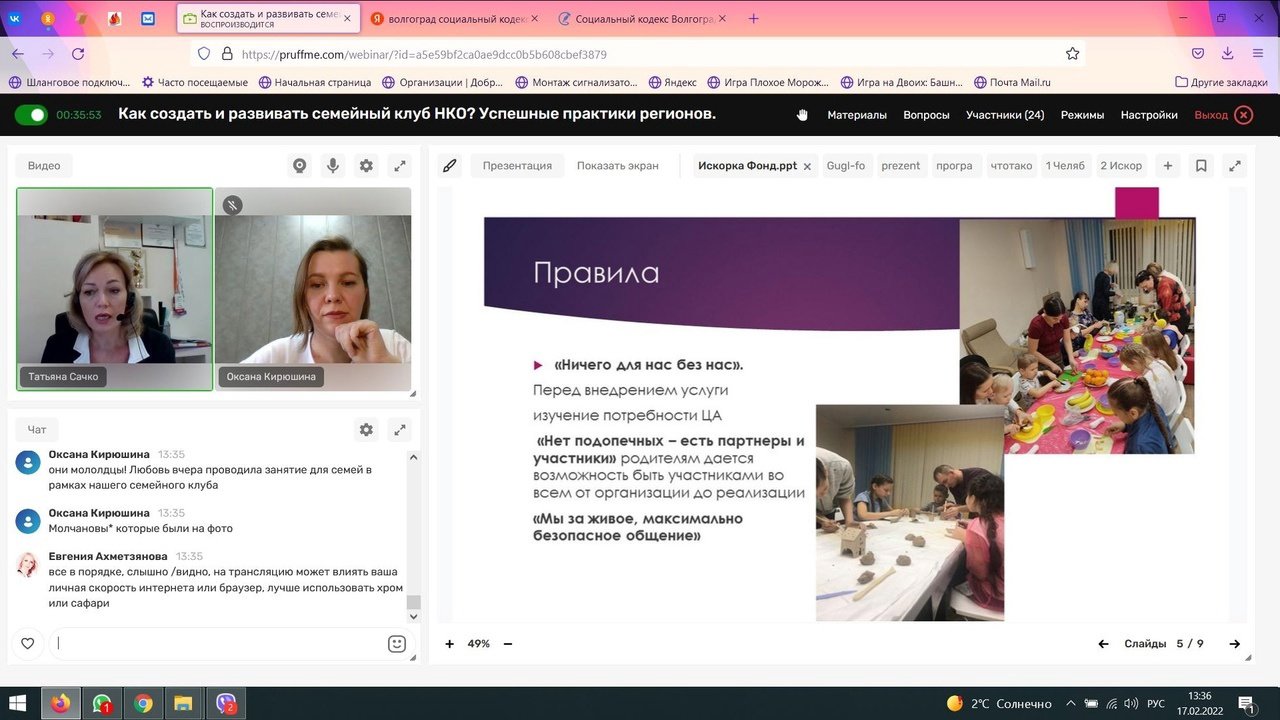This screenshot has width=1280, height=720.
Task: Open Viber in the taskbar
Action: [x=226, y=703]
